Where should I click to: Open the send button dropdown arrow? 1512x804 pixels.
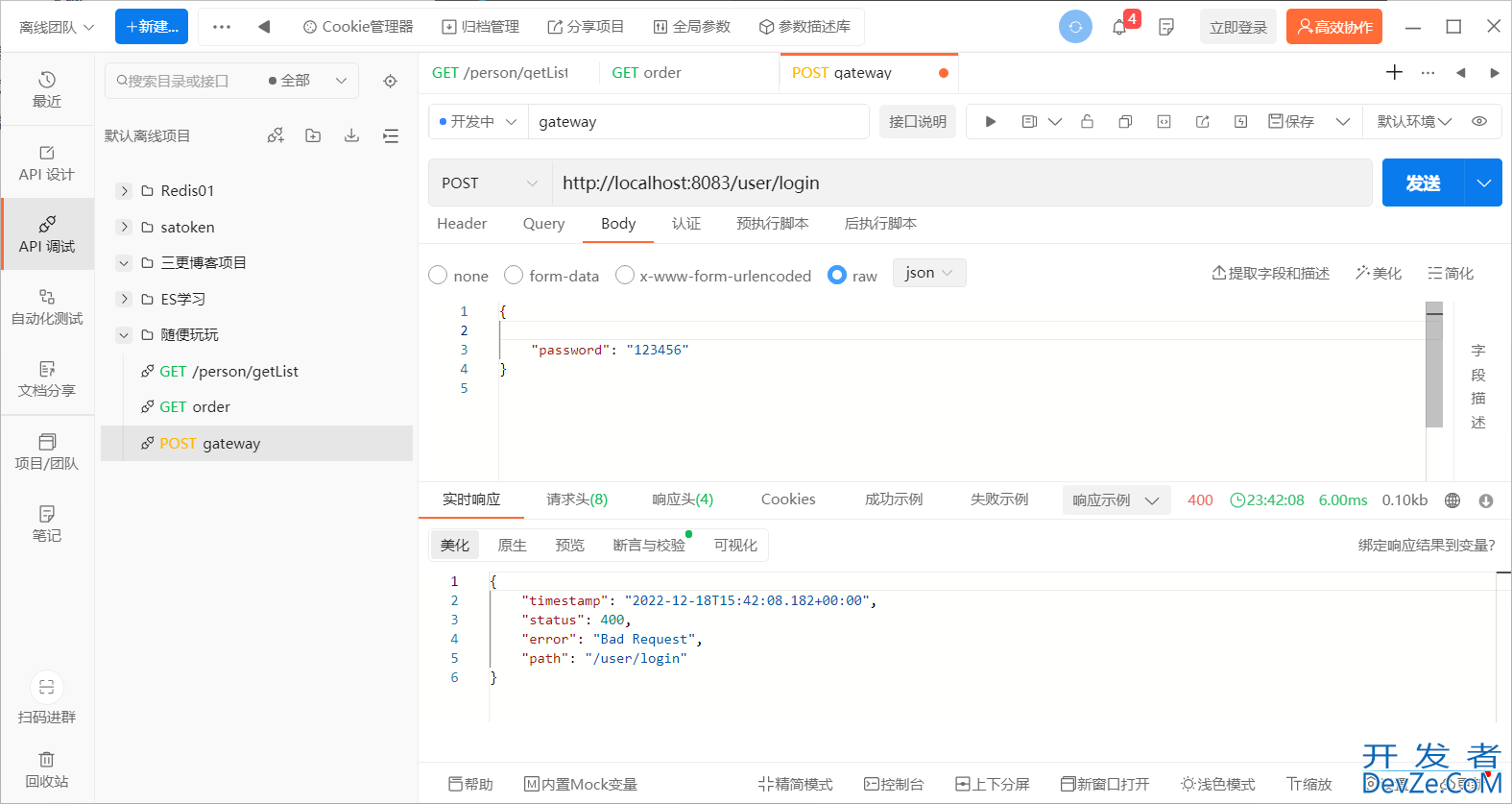coord(1483,183)
